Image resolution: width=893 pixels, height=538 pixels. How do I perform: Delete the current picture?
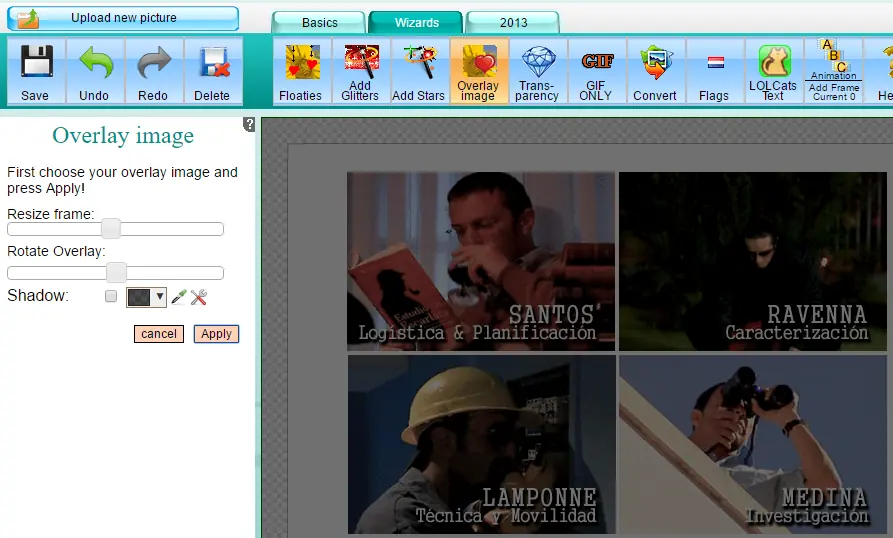(x=212, y=70)
